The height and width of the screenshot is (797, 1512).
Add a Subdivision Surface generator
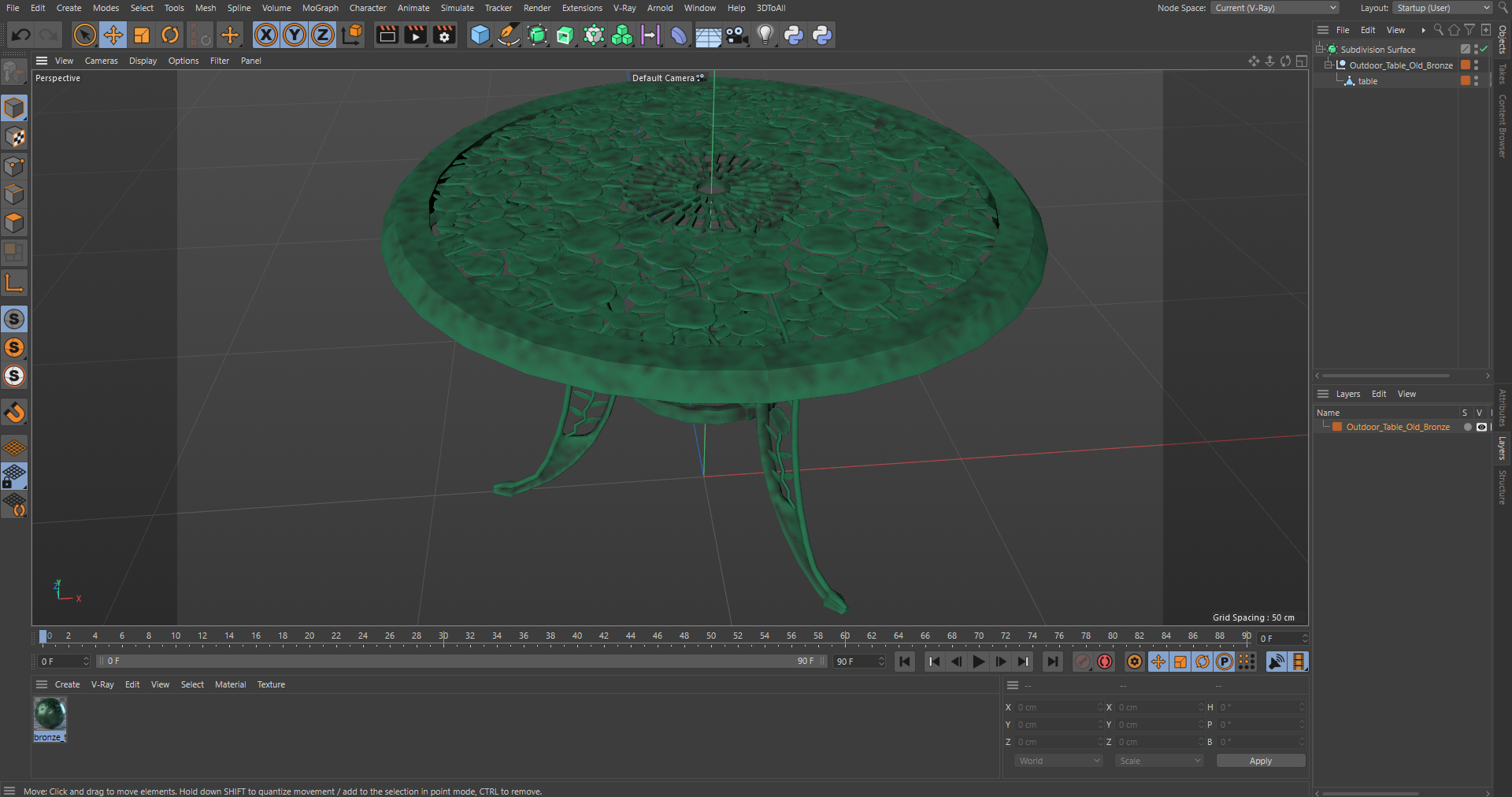537,35
